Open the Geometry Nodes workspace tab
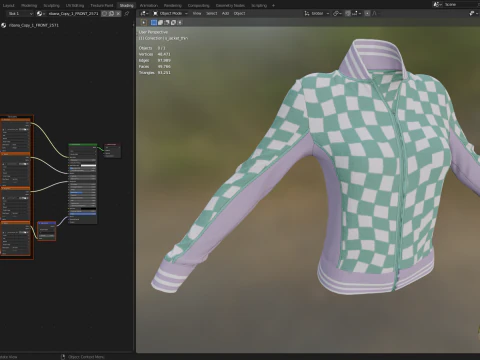 point(230,5)
